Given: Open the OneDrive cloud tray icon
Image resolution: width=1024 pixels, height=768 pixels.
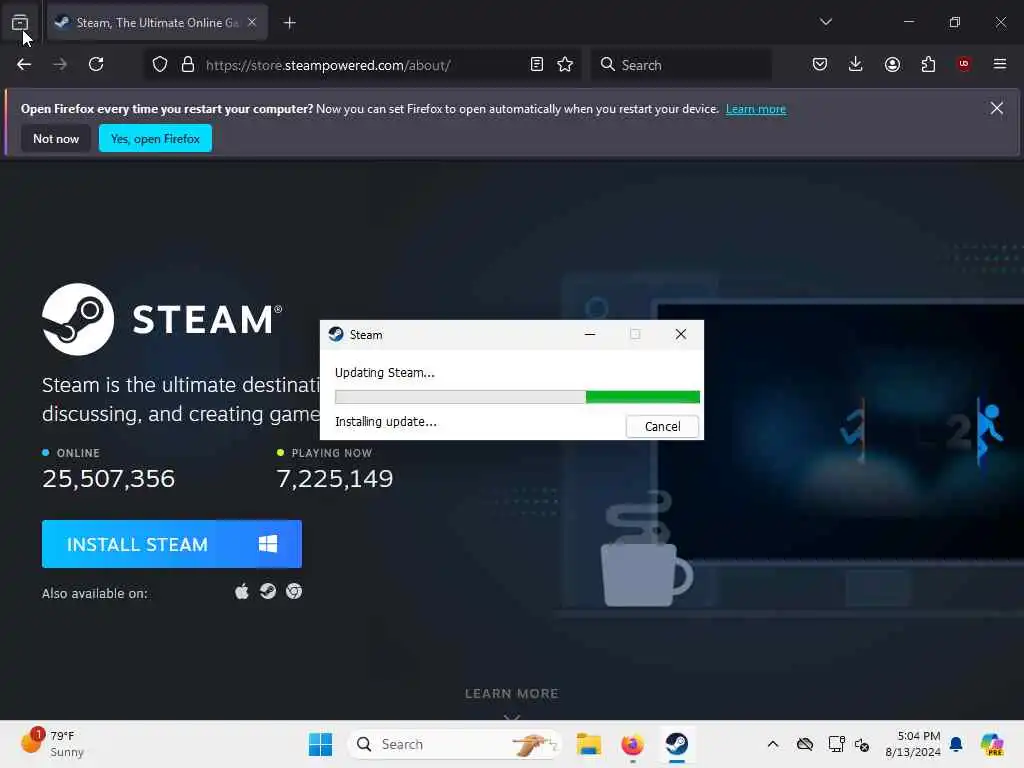Looking at the screenshot, I should [805, 744].
